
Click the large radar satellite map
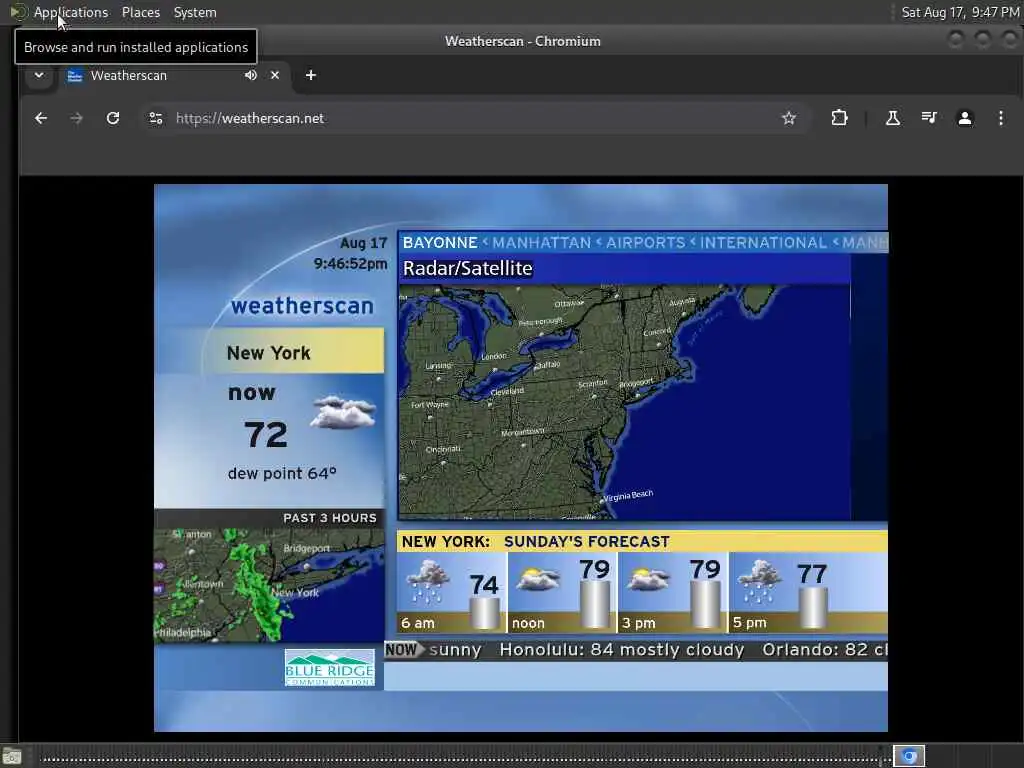click(x=624, y=402)
